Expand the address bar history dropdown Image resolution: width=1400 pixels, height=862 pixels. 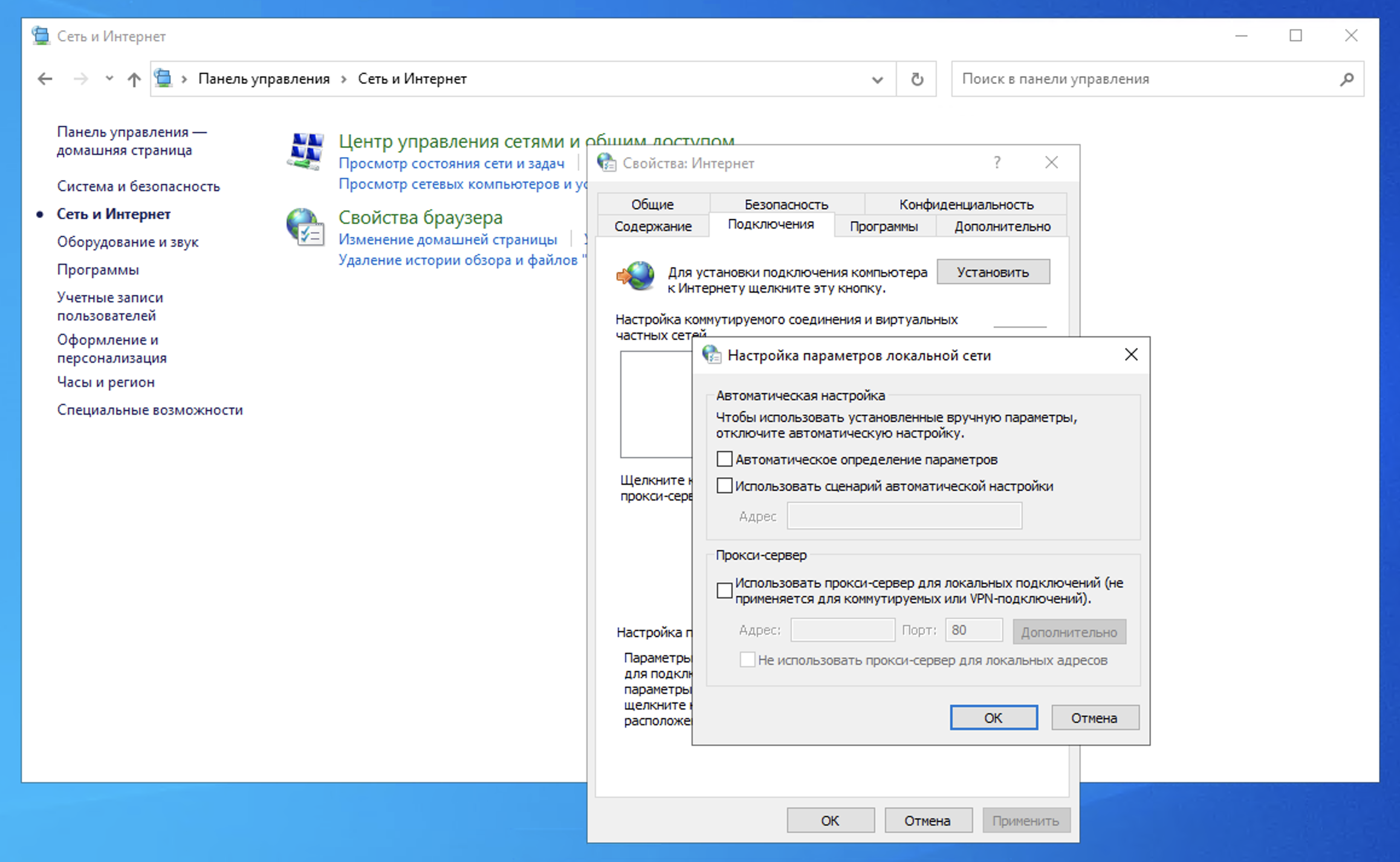coord(877,79)
